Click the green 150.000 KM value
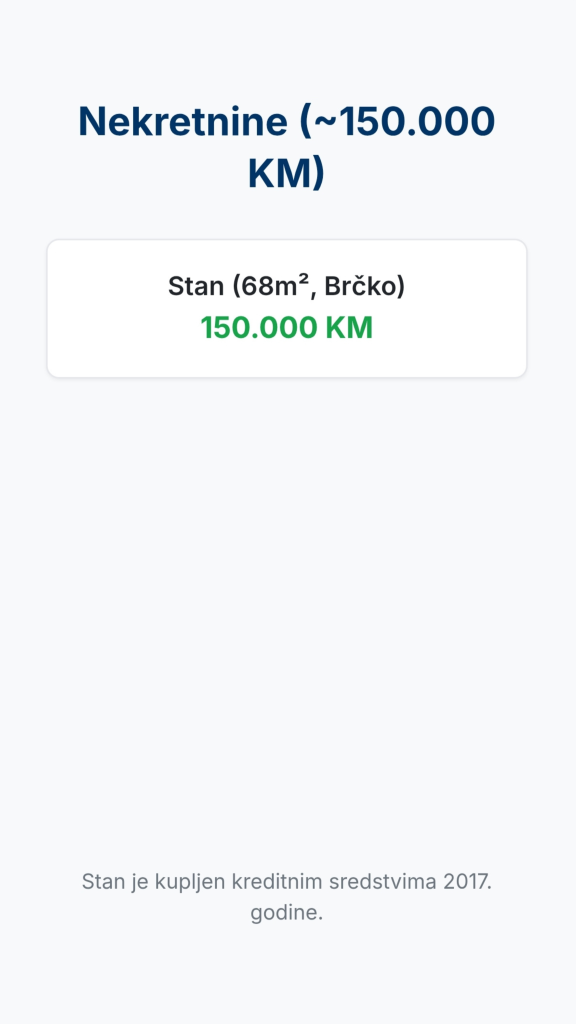576x1024 pixels. click(x=287, y=328)
